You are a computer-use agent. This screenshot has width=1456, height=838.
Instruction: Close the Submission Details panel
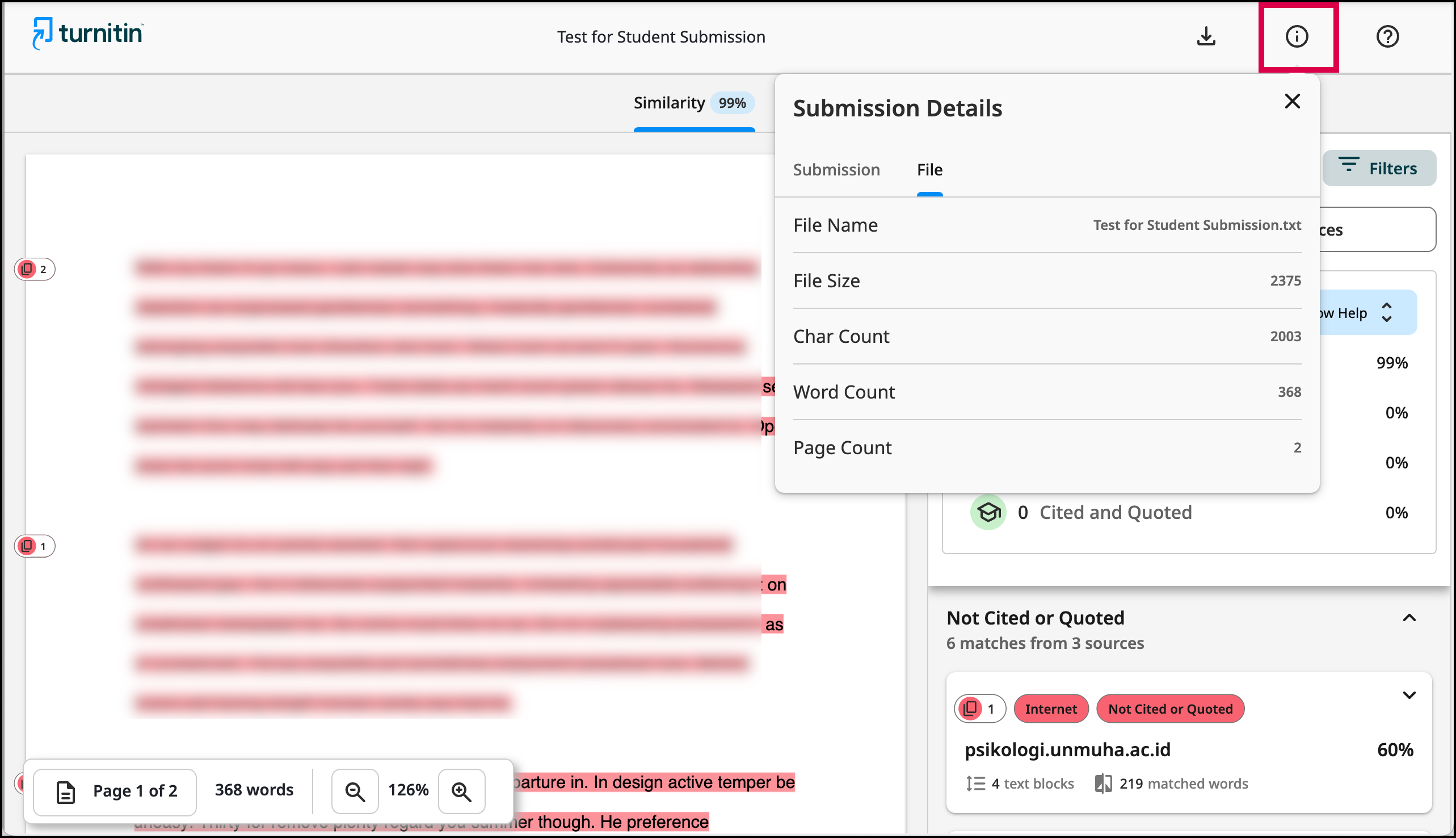pos(1292,101)
